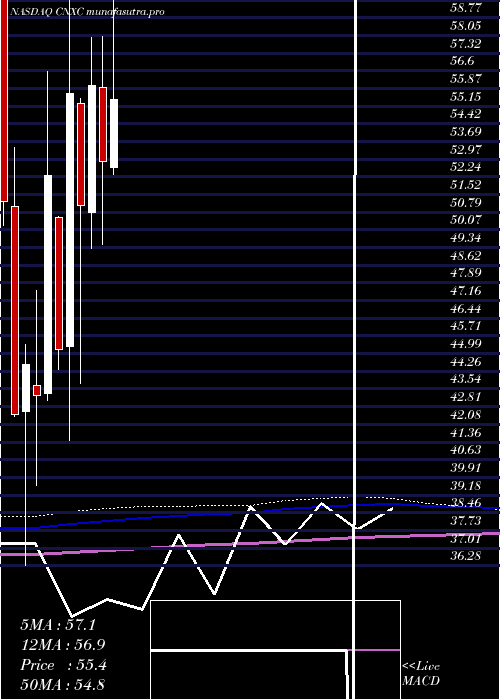The image size is (500, 700).
Task: Choose the 40.63 axis label
Action: tap(466, 450)
